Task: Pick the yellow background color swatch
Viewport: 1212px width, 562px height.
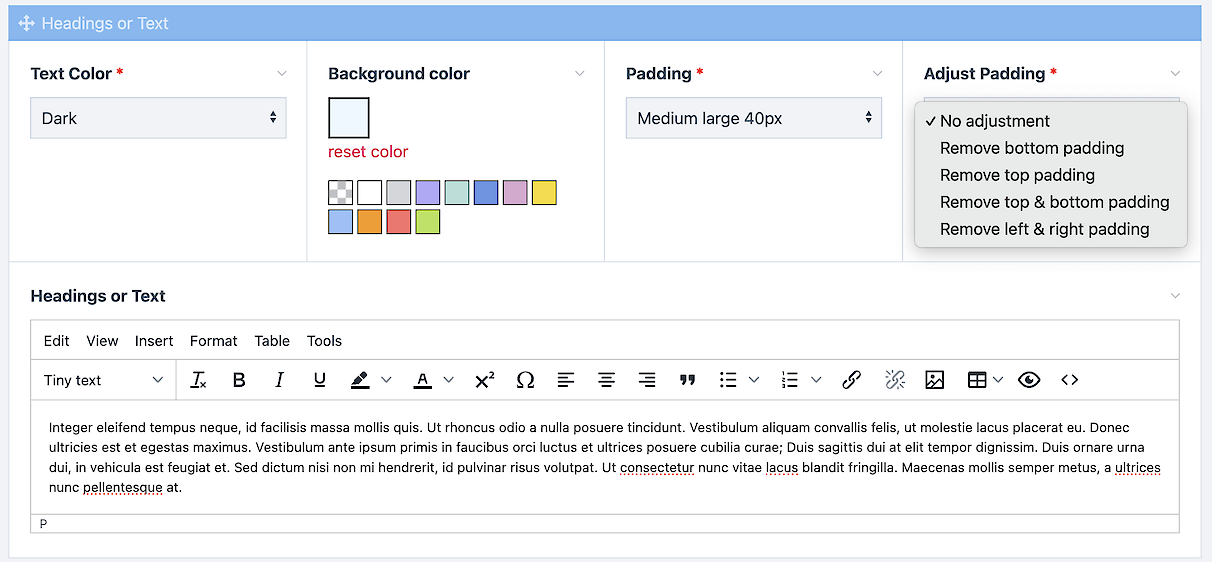Action: click(x=544, y=193)
